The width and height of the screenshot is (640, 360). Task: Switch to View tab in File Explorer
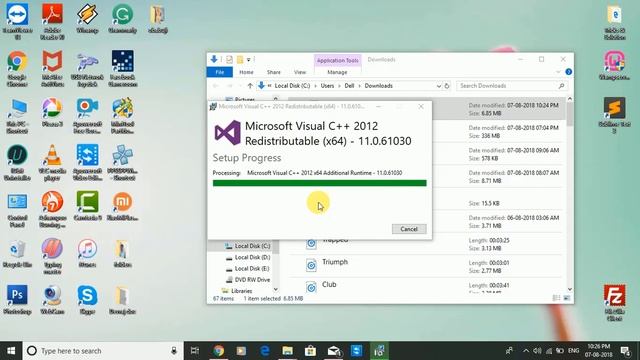(300, 72)
